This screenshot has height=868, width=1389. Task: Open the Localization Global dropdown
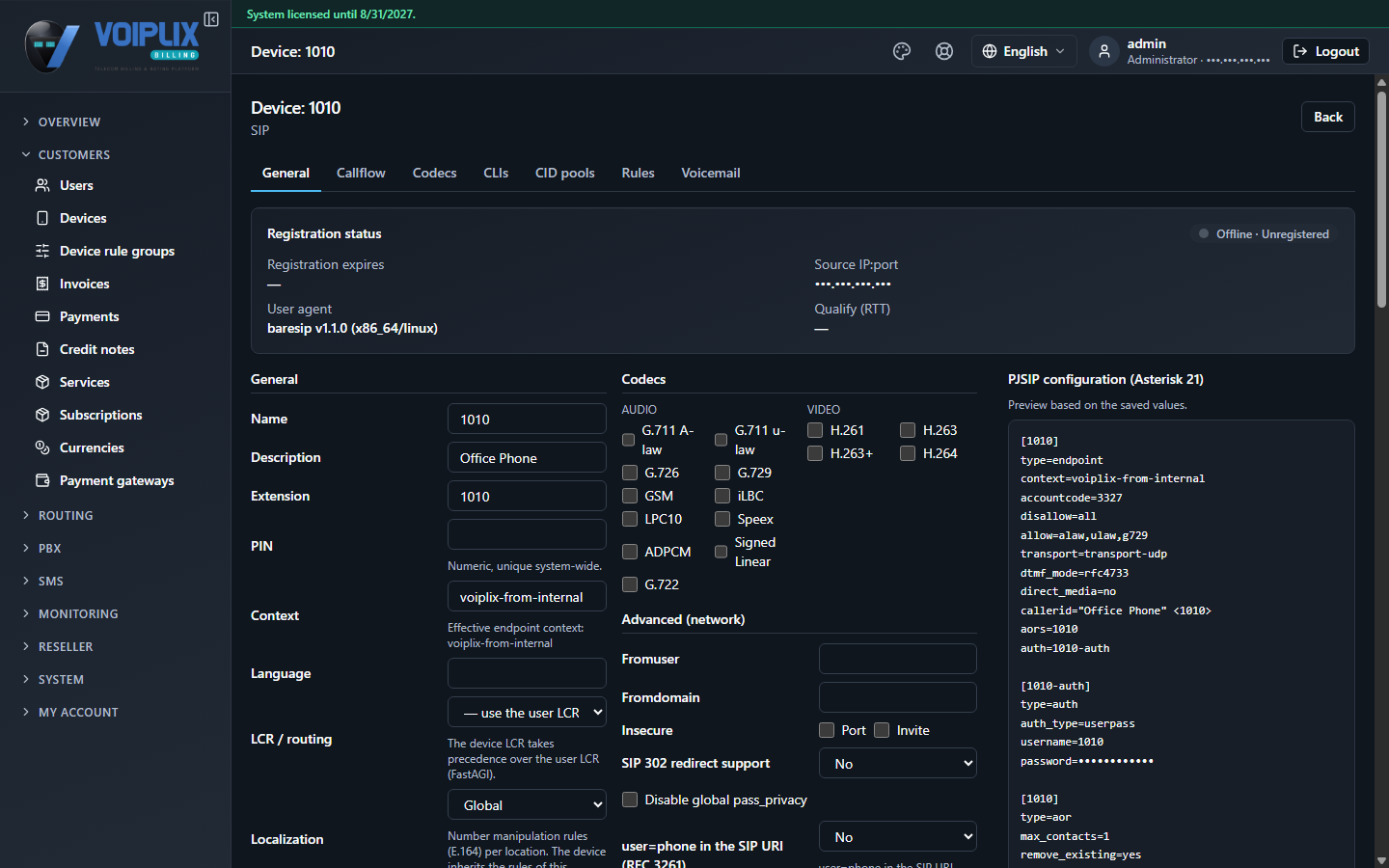[x=527, y=804]
